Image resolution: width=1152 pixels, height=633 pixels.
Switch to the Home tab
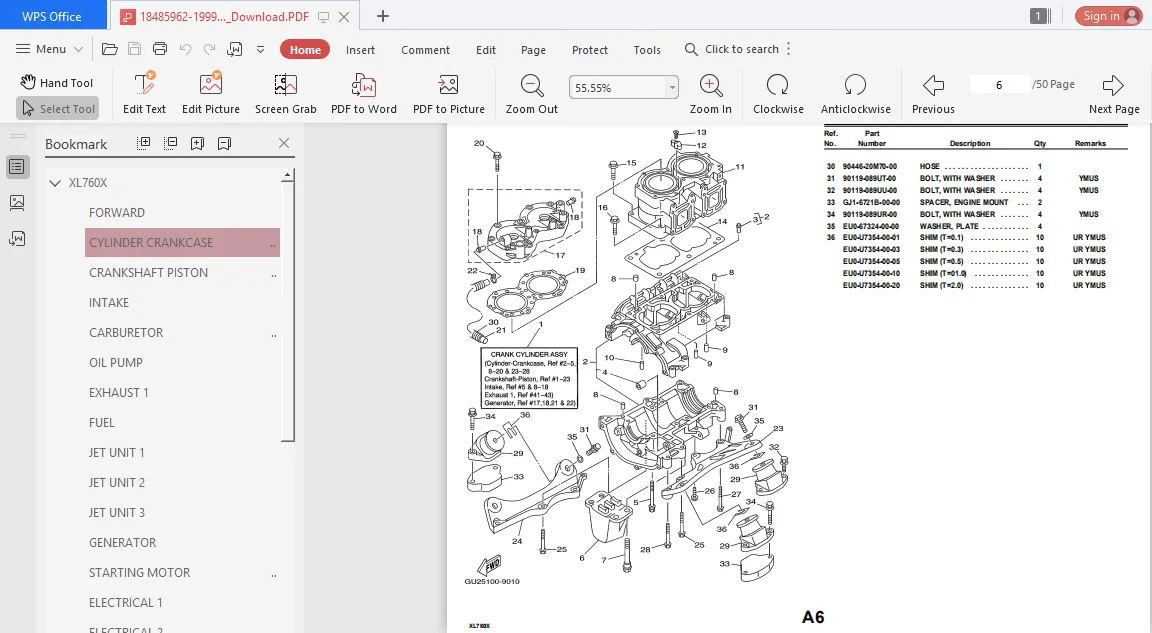click(x=305, y=49)
